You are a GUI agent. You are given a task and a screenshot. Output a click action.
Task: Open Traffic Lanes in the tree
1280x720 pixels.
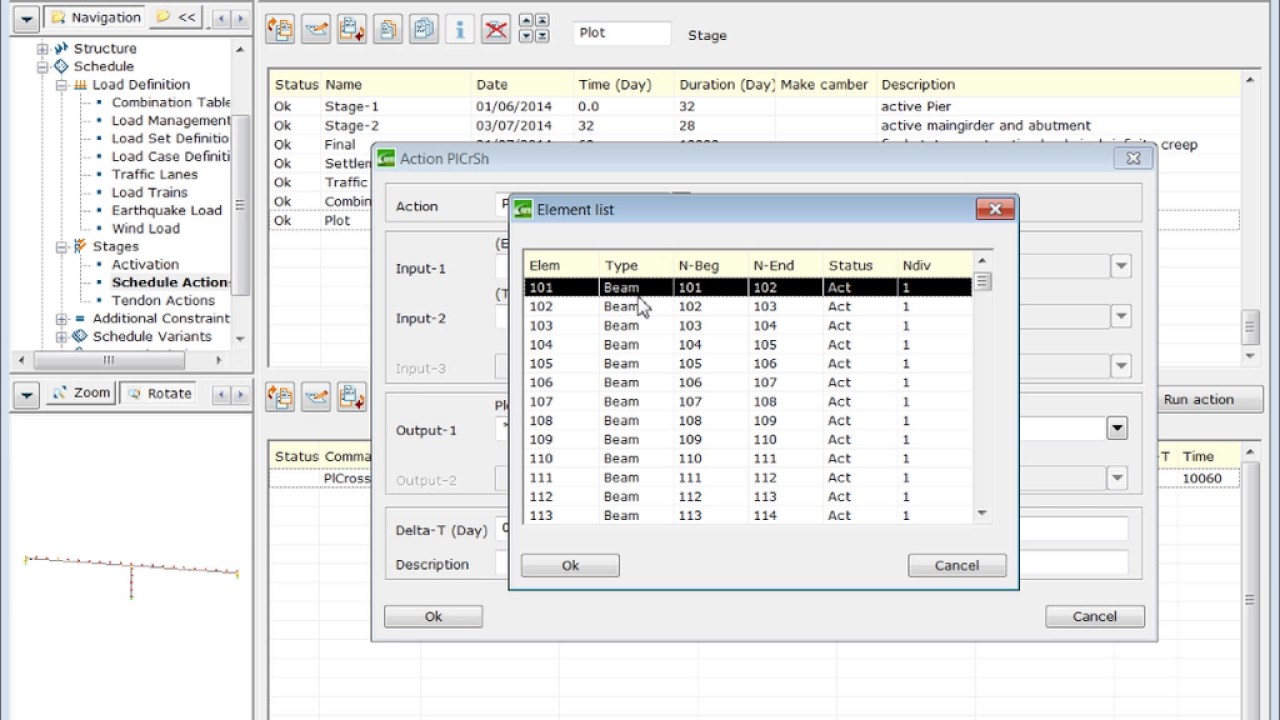click(x=155, y=174)
